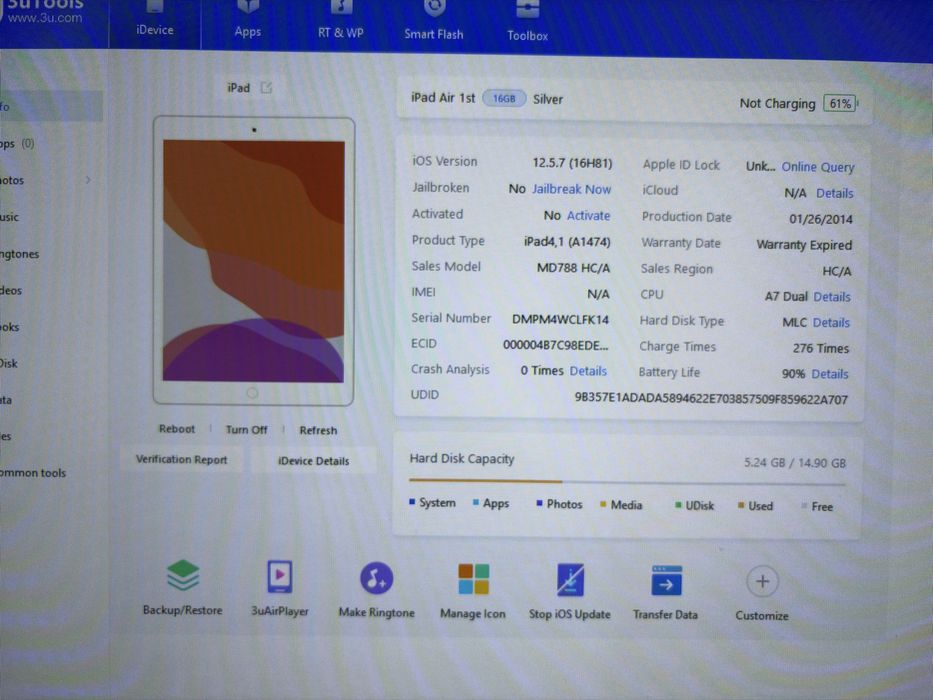Click the 5.24 GB / 14.90 GB capacity text
This screenshot has width=933, height=700.
(x=795, y=462)
